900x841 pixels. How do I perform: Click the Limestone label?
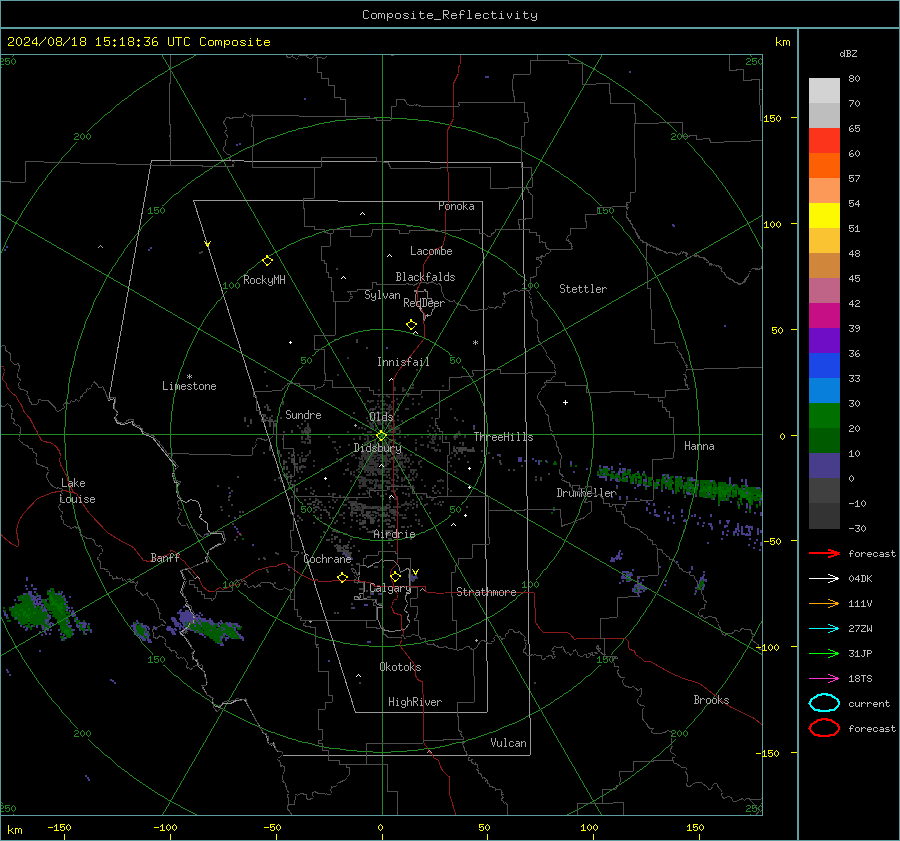(189, 386)
